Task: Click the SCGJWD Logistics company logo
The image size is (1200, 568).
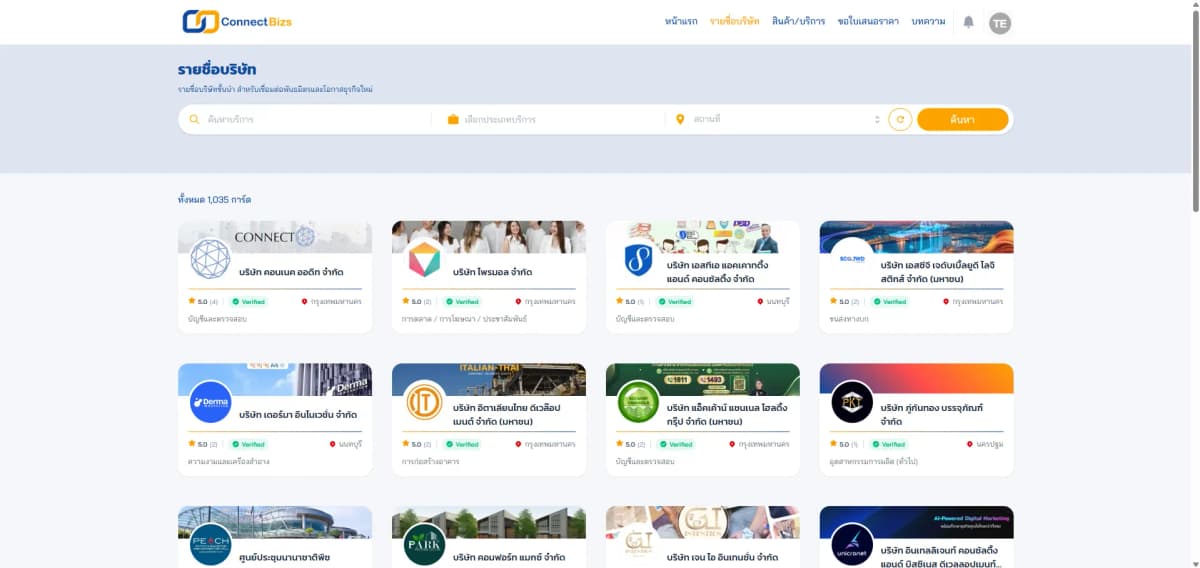Action: pos(852,260)
